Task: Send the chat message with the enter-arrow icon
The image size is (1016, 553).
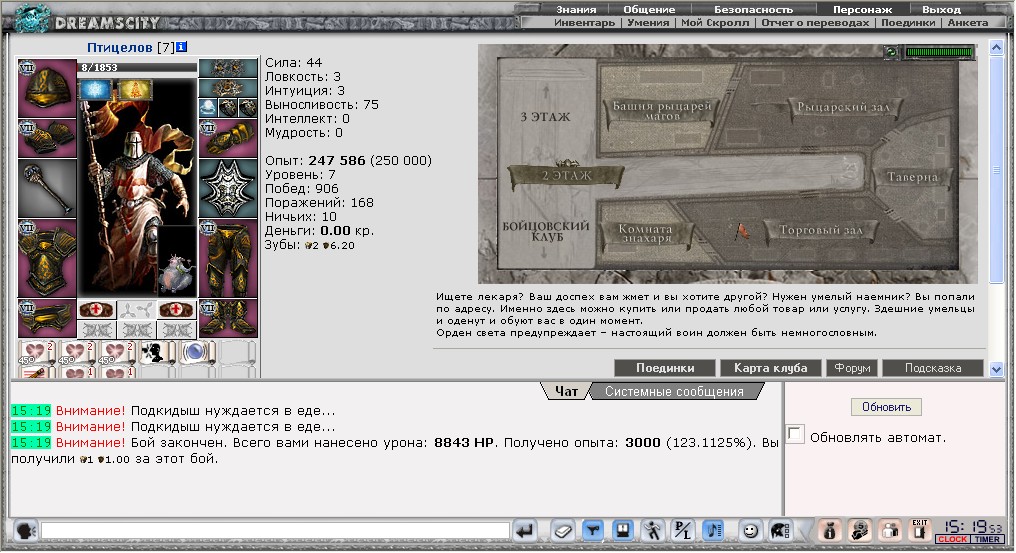Action: point(525,531)
